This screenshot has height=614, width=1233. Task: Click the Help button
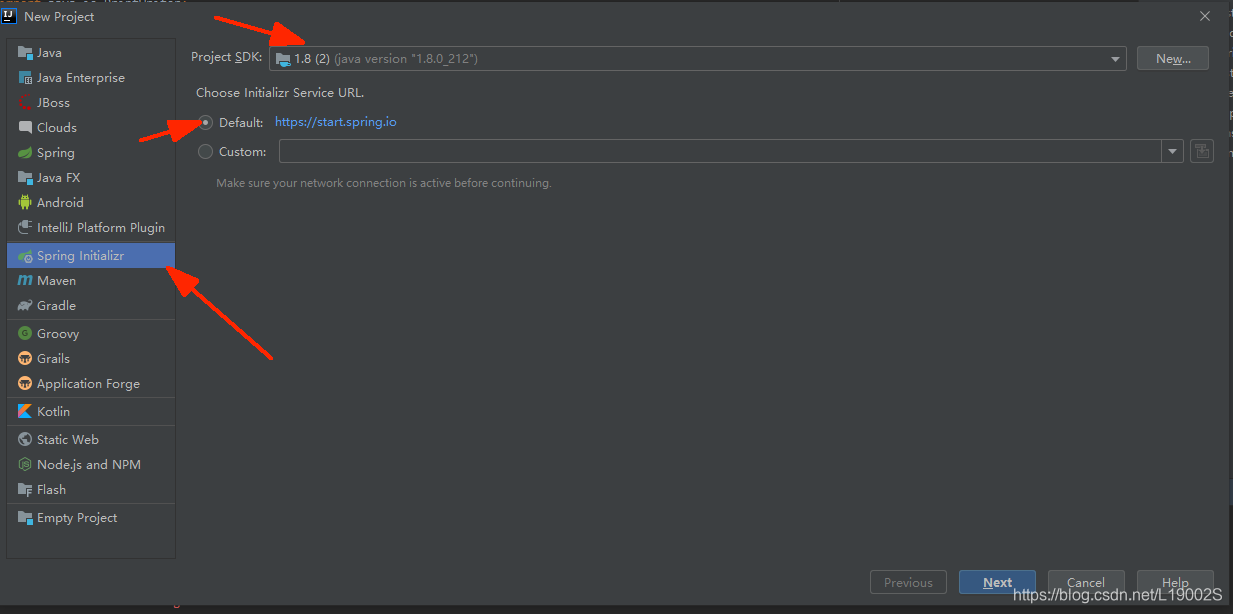tap(1175, 582)
